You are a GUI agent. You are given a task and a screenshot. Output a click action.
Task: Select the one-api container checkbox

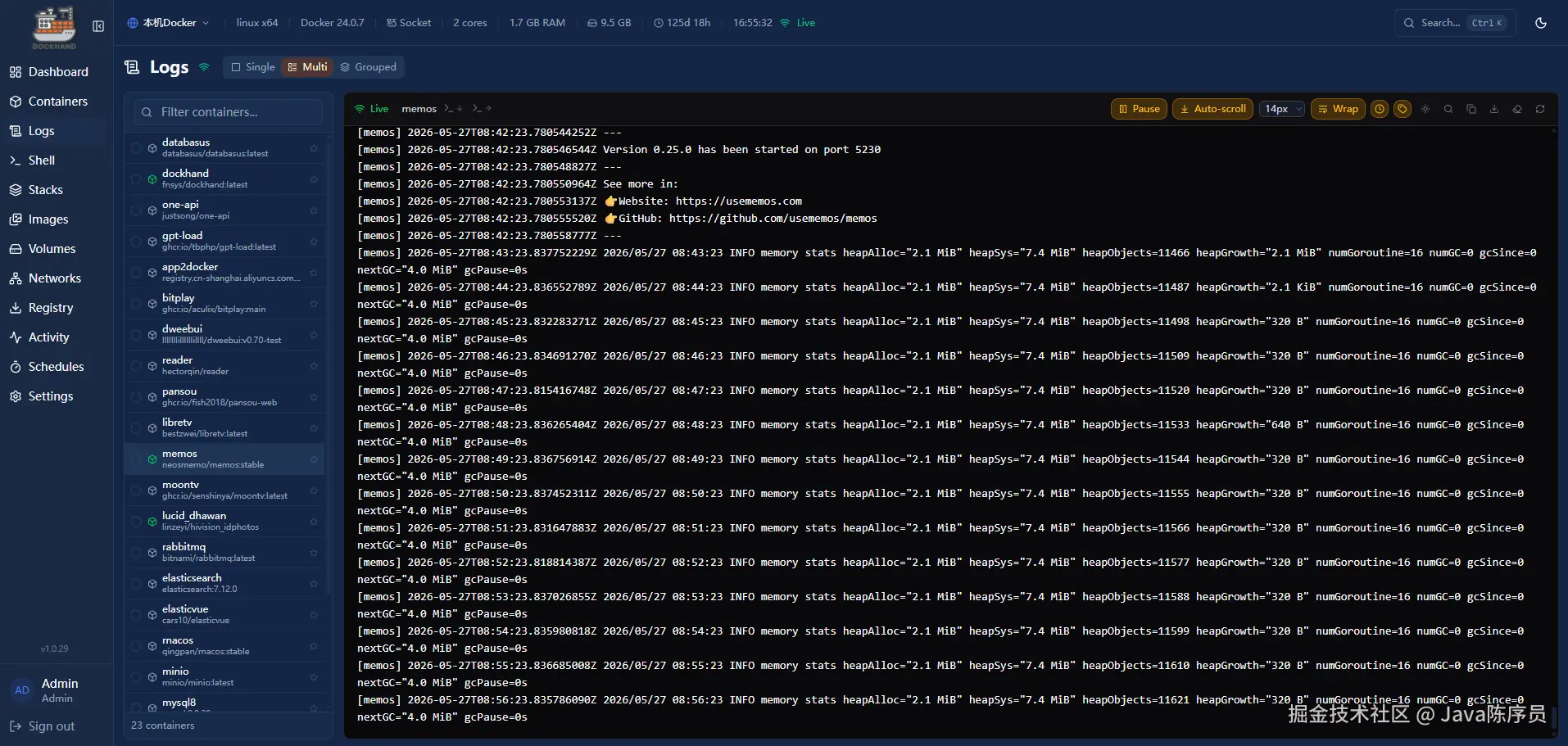click(x=136, y=210)
